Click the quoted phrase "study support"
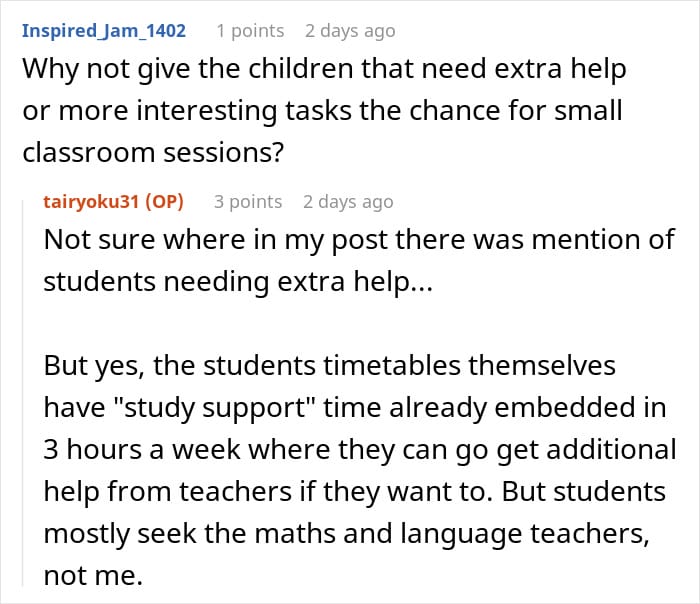The height and width of the screenshot is (604, 700). point(216,408)
